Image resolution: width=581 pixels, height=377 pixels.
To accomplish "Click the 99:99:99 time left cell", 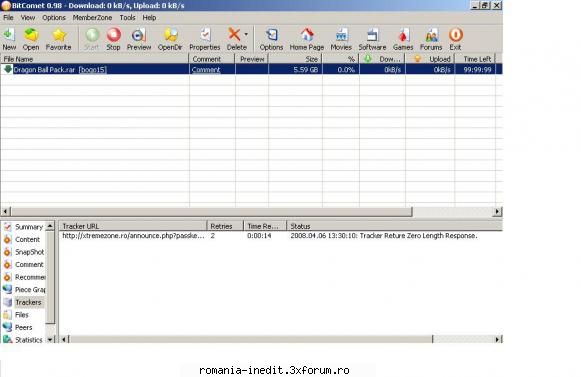I will (478, 69).
